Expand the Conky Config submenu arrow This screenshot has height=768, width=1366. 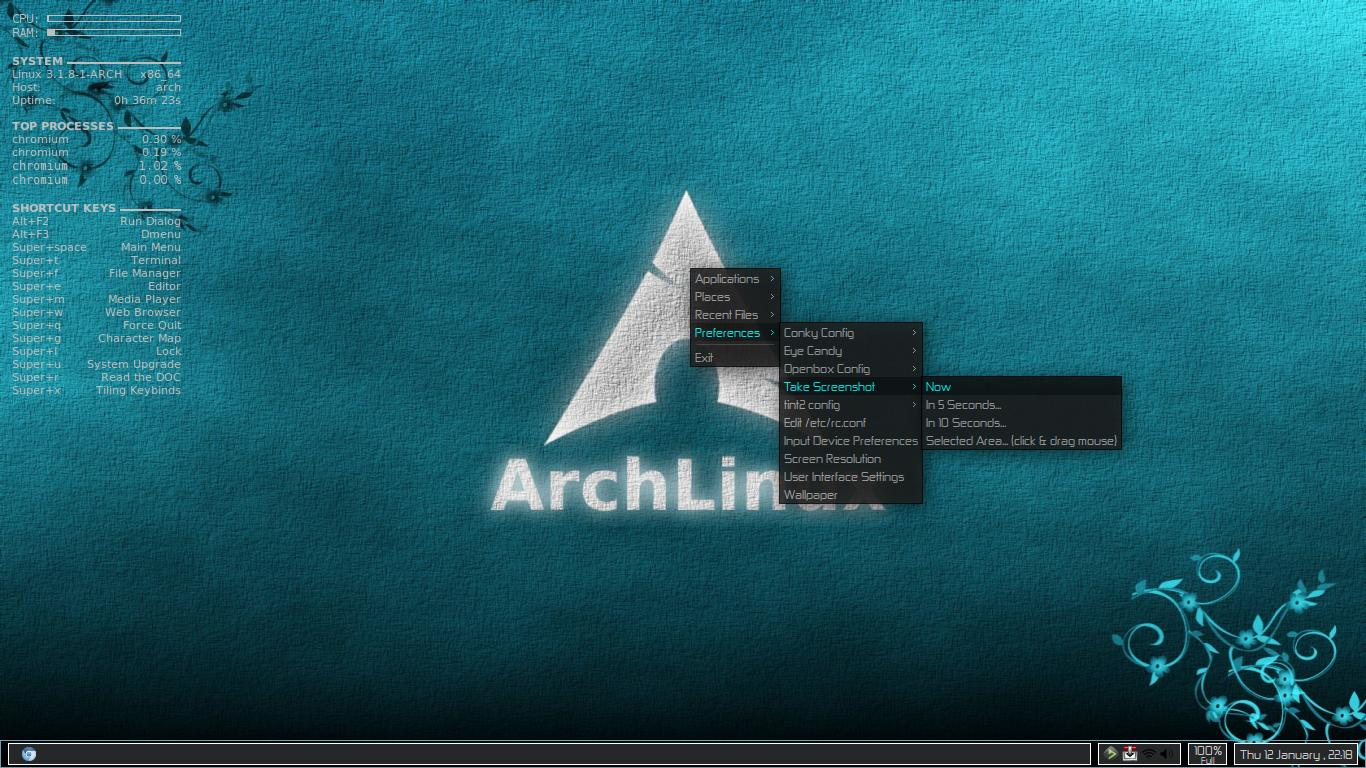click(914, 333)
